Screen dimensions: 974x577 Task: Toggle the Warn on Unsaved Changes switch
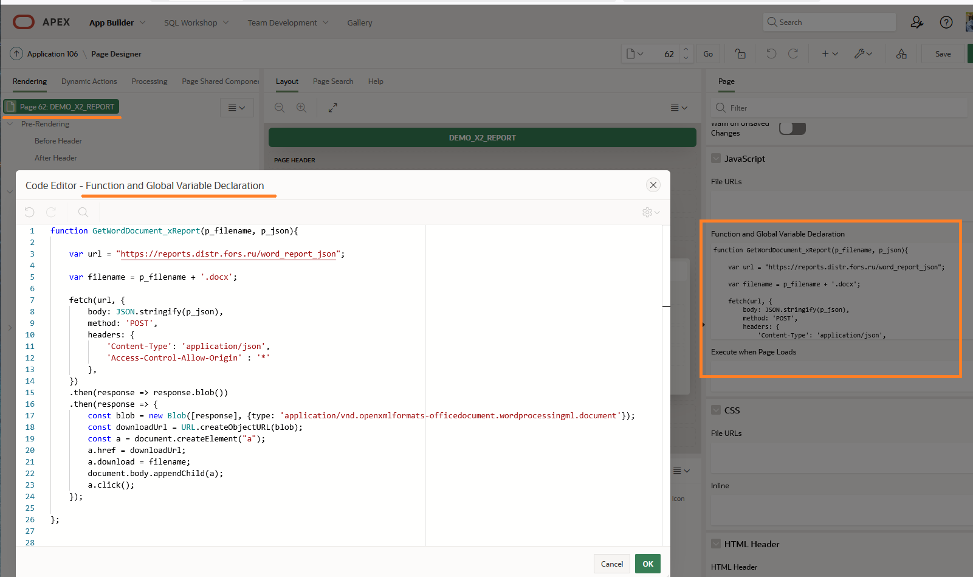[x=792, y=128]
